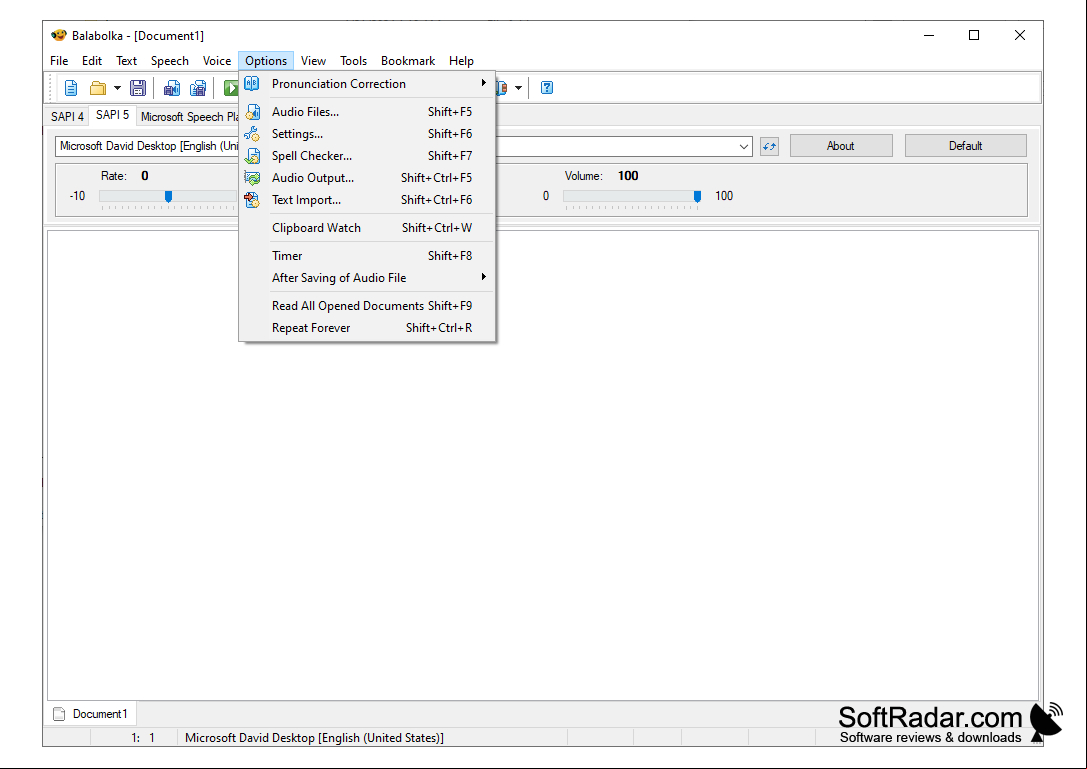Select Text Import... menu entry
The image size is (1087, 769).
[x=367, y=200]
